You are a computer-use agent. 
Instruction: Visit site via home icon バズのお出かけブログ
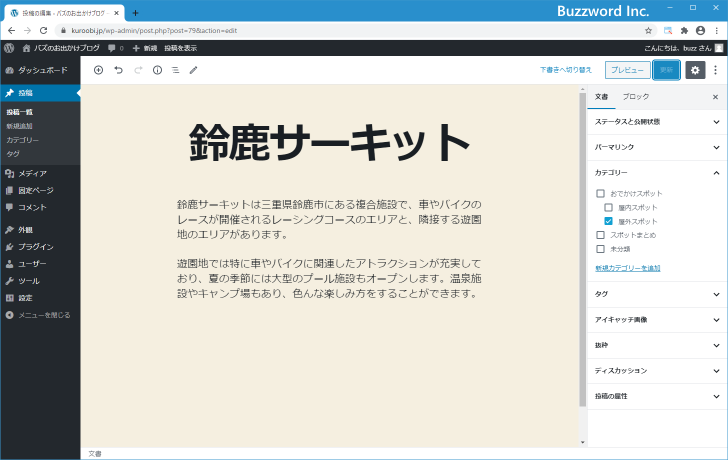[61, 48]
